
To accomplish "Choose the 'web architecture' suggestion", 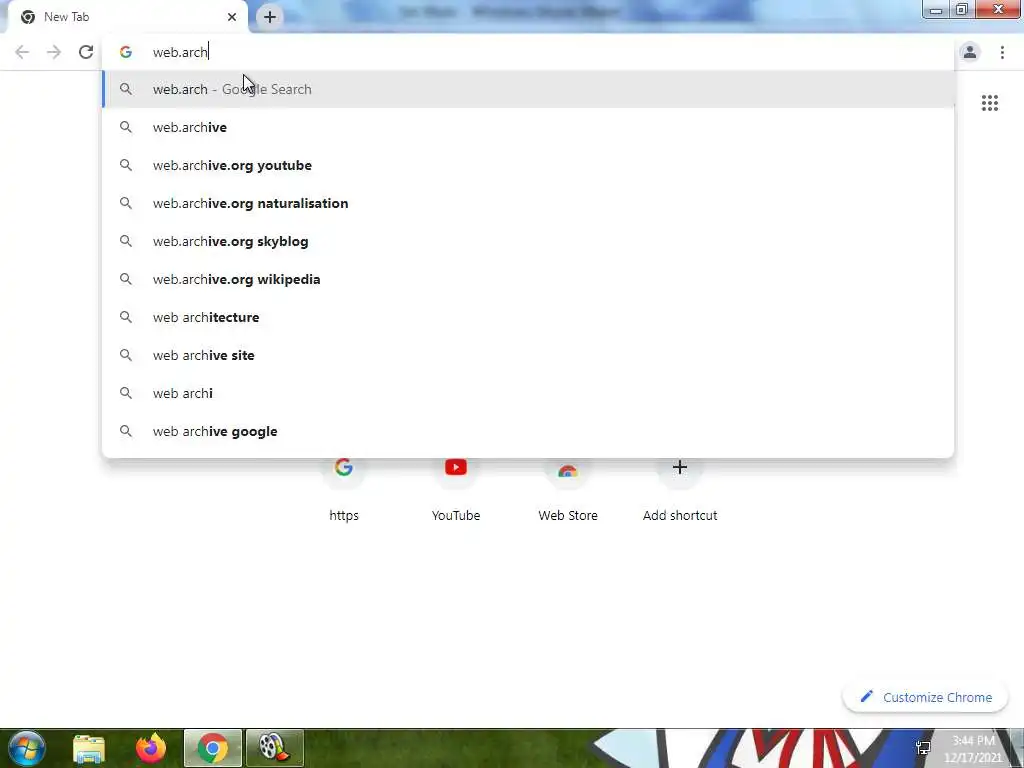I will click(x=528, y=317).
